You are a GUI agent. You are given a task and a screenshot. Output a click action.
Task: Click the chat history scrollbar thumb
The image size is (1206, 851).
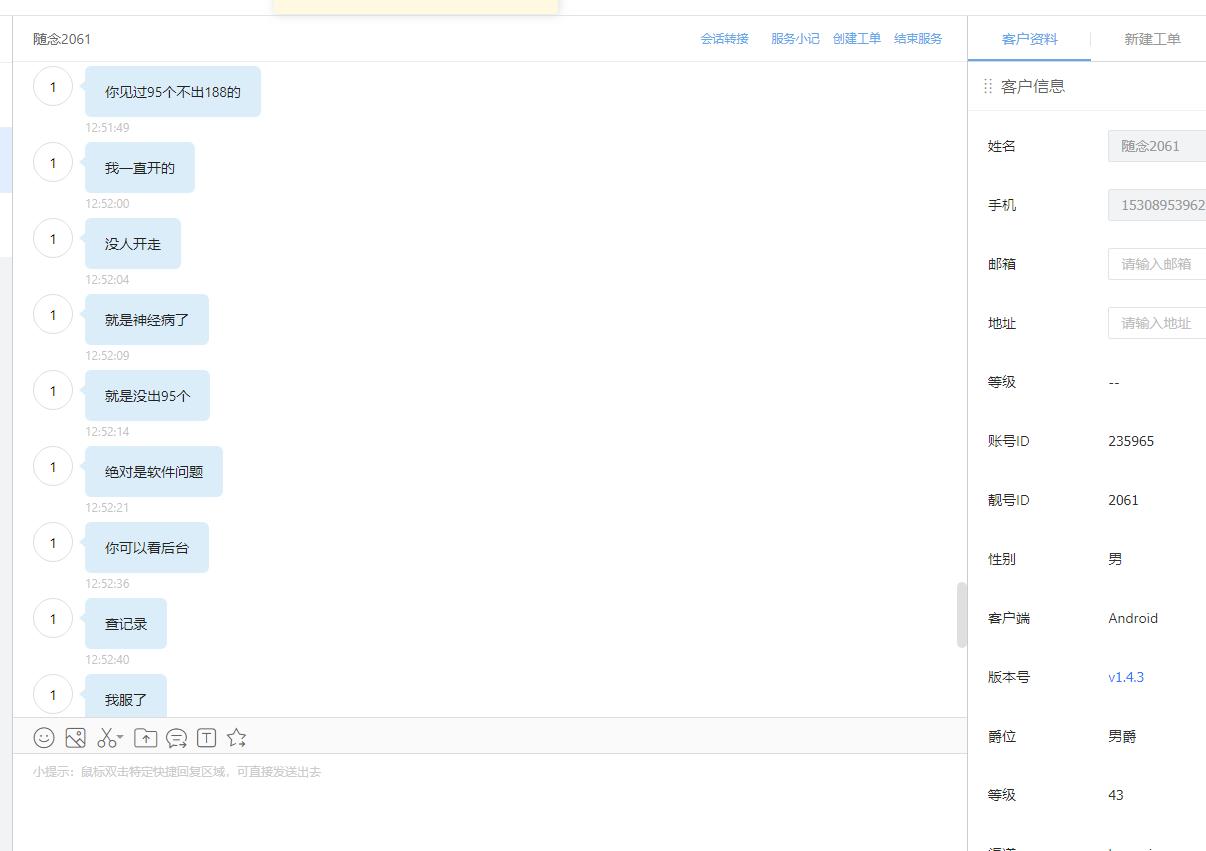[x=962, y=615]
